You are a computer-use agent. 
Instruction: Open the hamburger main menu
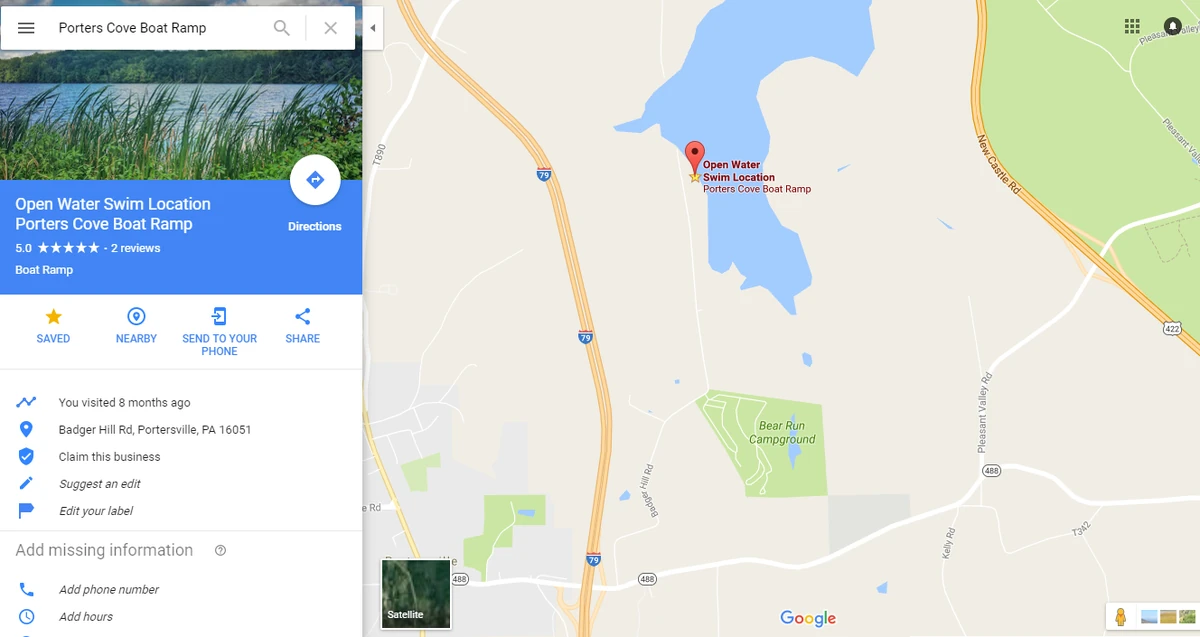27,28
